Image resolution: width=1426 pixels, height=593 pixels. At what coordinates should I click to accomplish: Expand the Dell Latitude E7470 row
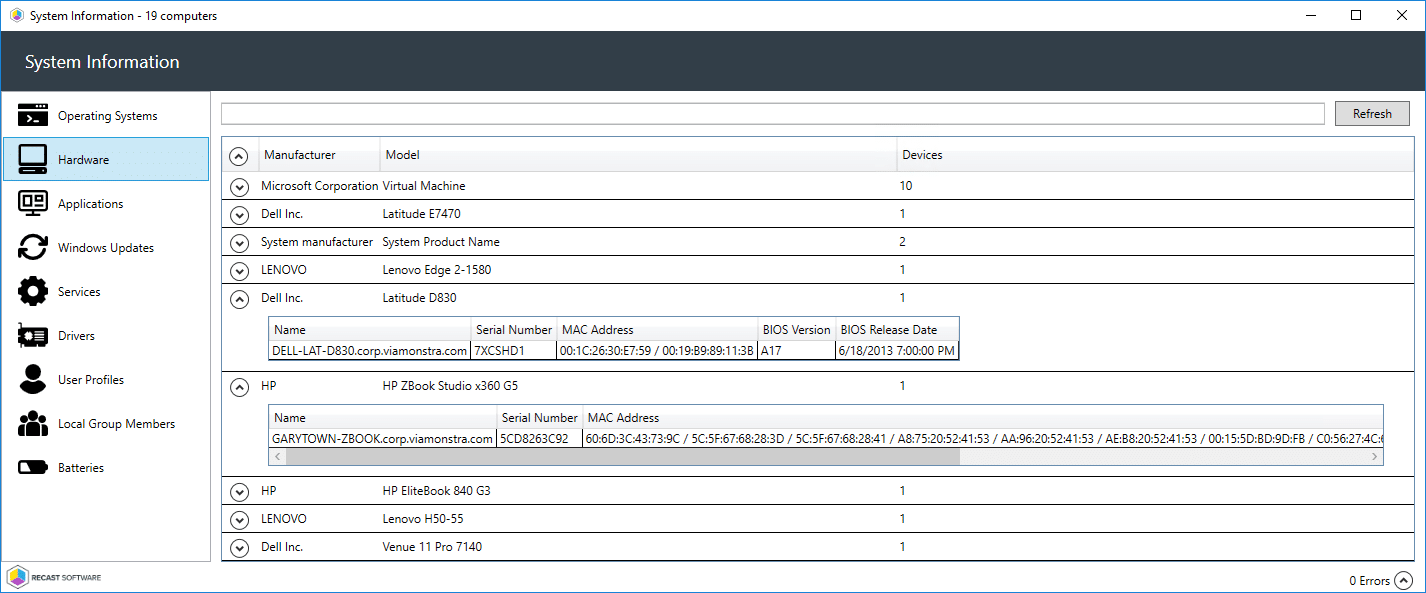coord(239,214)
